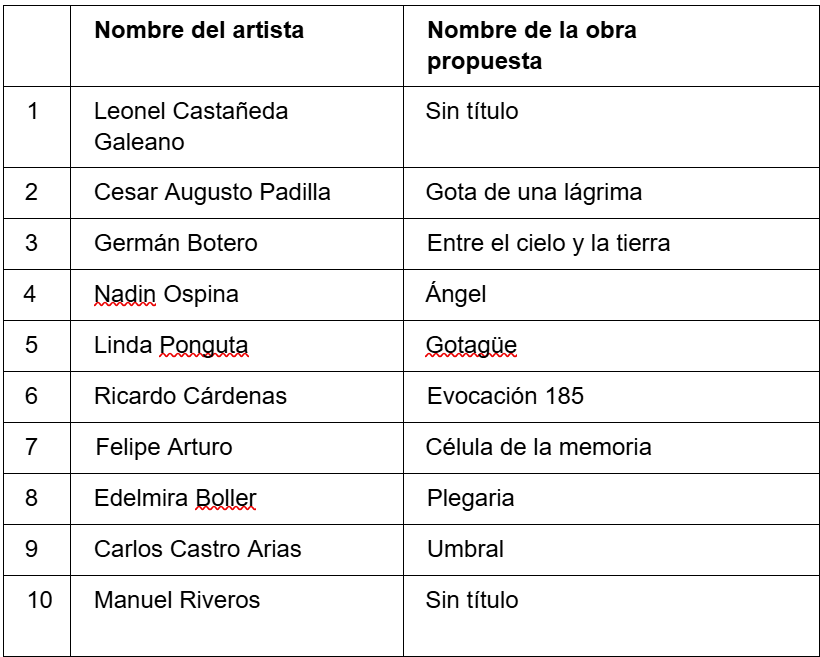Click the misspelled word Nadin

(x=125, y=294)
